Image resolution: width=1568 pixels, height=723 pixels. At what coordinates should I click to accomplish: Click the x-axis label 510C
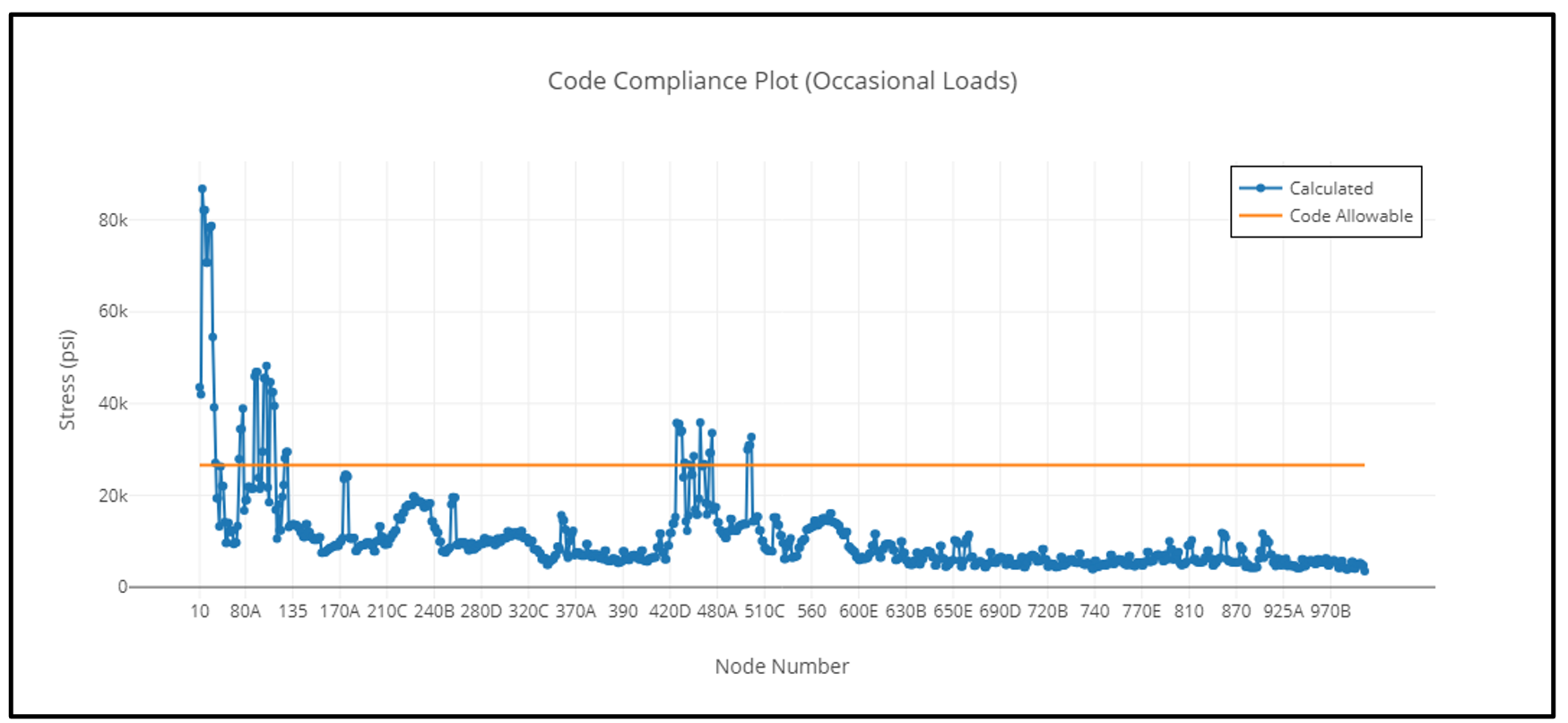764,611
